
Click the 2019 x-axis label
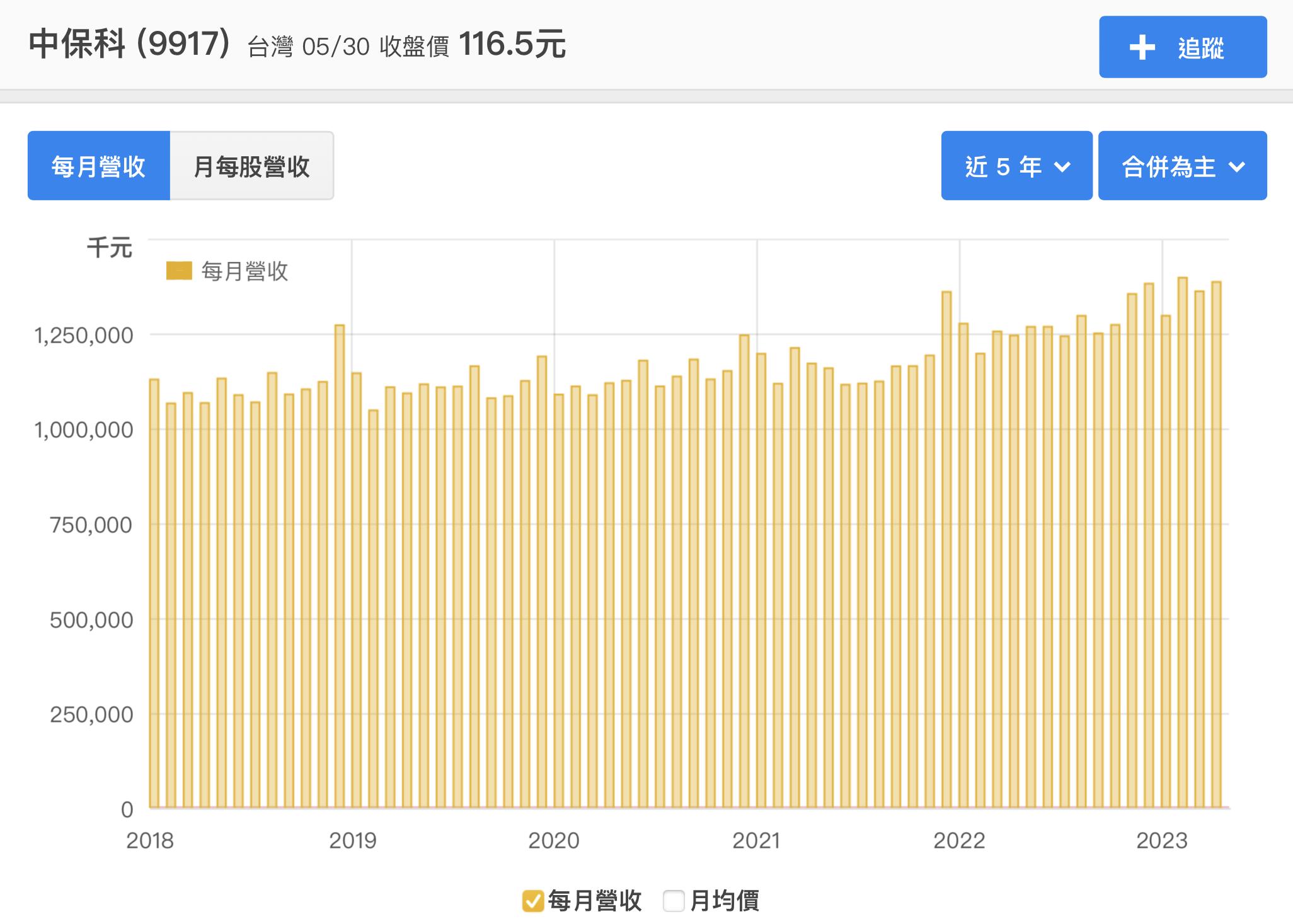click(x=352, y=841)
